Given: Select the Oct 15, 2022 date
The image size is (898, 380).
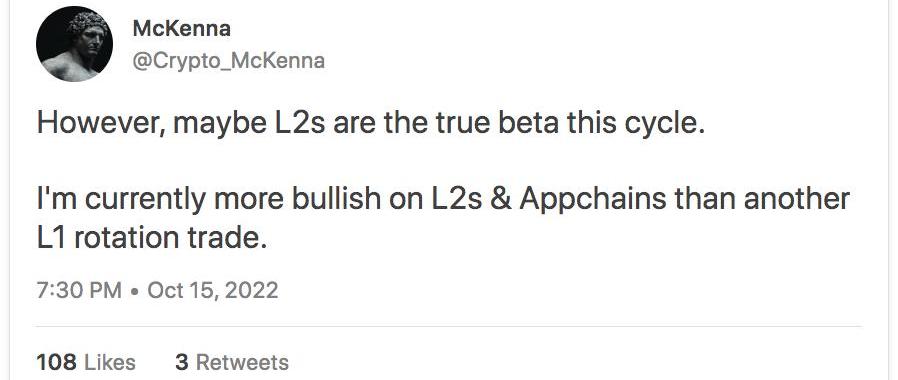Looking at the screenshot, I should tap(212, 290).
